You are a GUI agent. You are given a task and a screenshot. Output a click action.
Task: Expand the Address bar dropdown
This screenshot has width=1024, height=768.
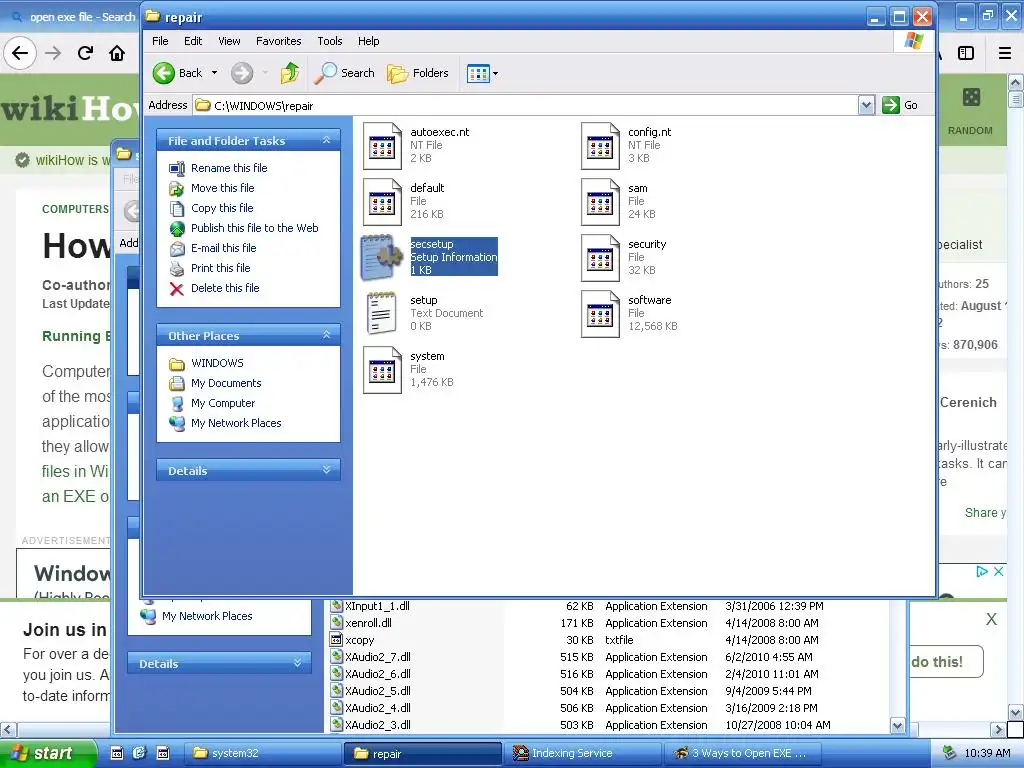click(x=866, y=105)
